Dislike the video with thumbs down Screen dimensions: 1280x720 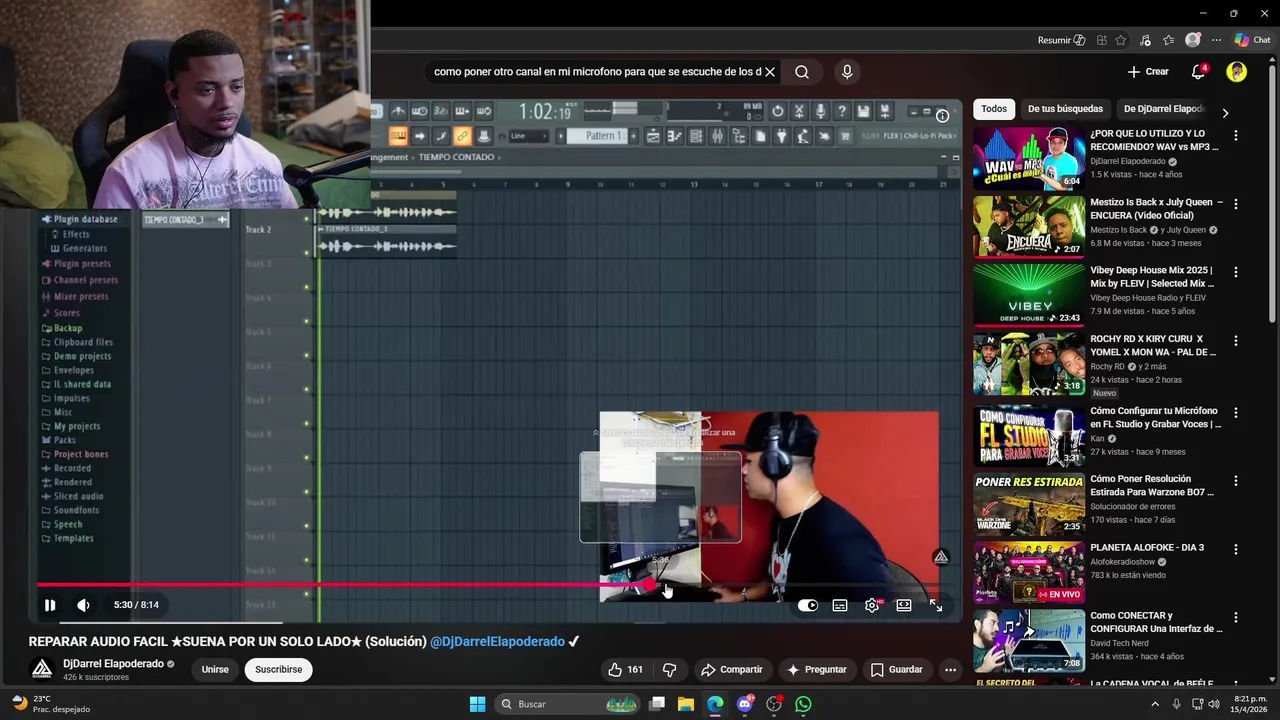[670, 670]
